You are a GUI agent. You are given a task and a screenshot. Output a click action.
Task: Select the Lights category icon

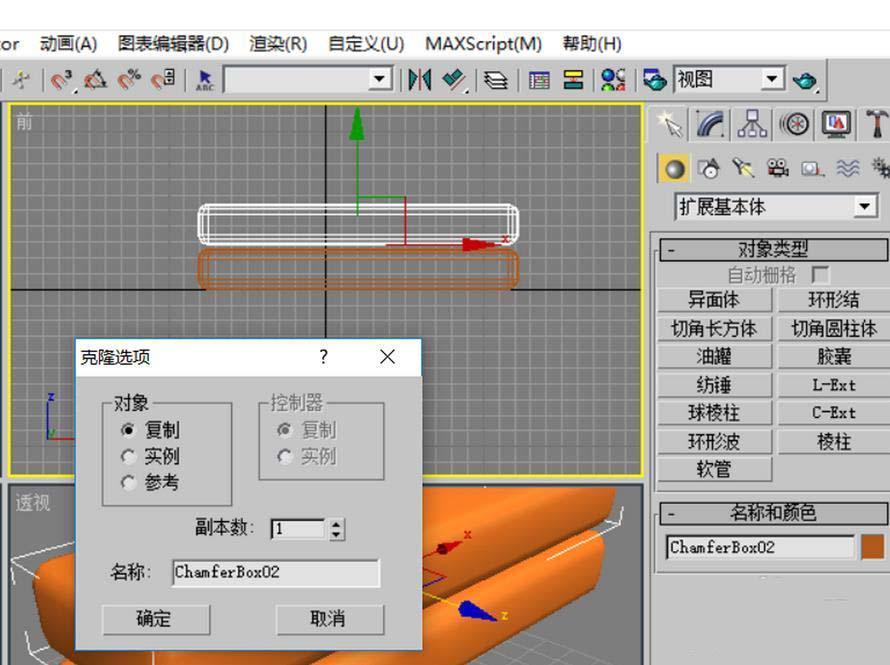point(743,169)
